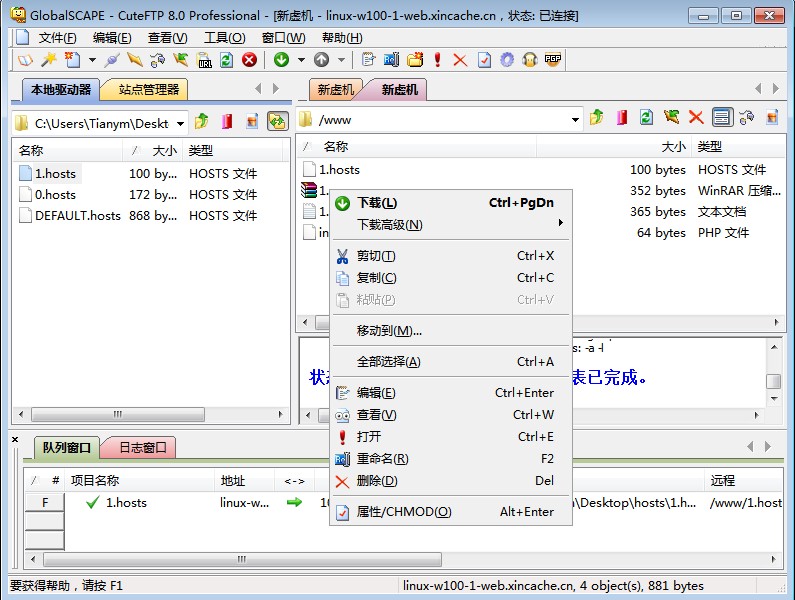Image resolution: width=795 pixels, height=600 pixels.
Task: Click the Edit file icon in main toolbar
Action: pyautogui.click(x=368, y=60)
